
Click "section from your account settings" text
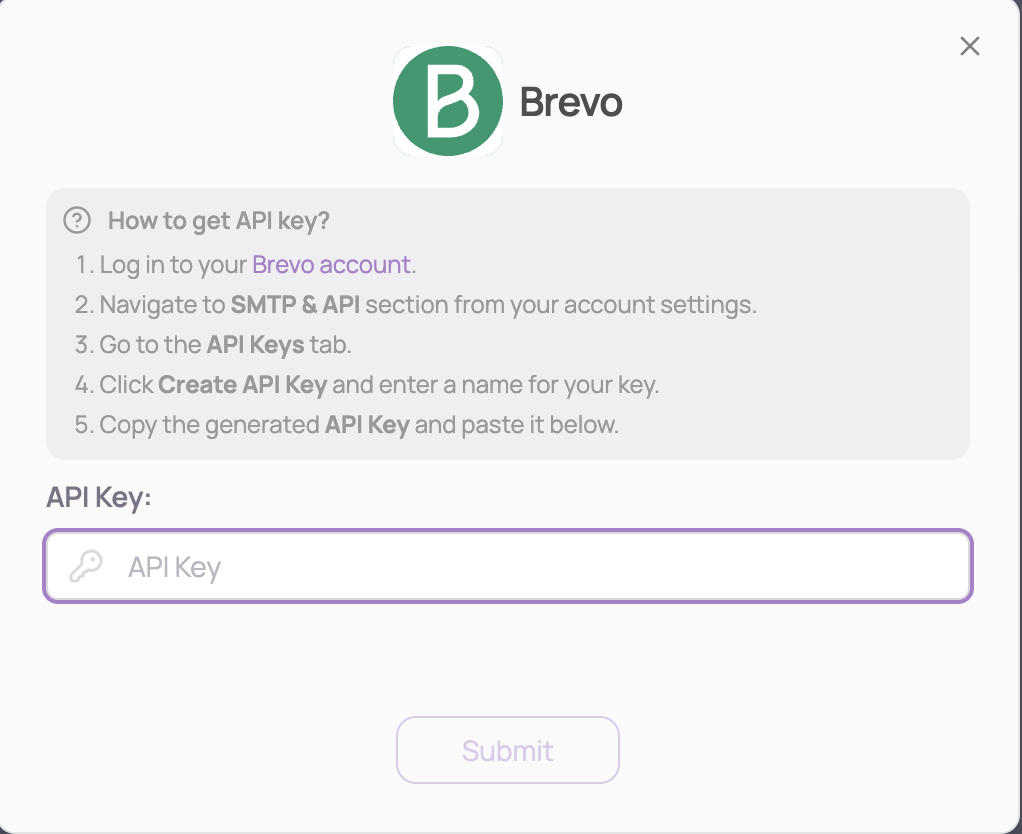coord(560,305)
